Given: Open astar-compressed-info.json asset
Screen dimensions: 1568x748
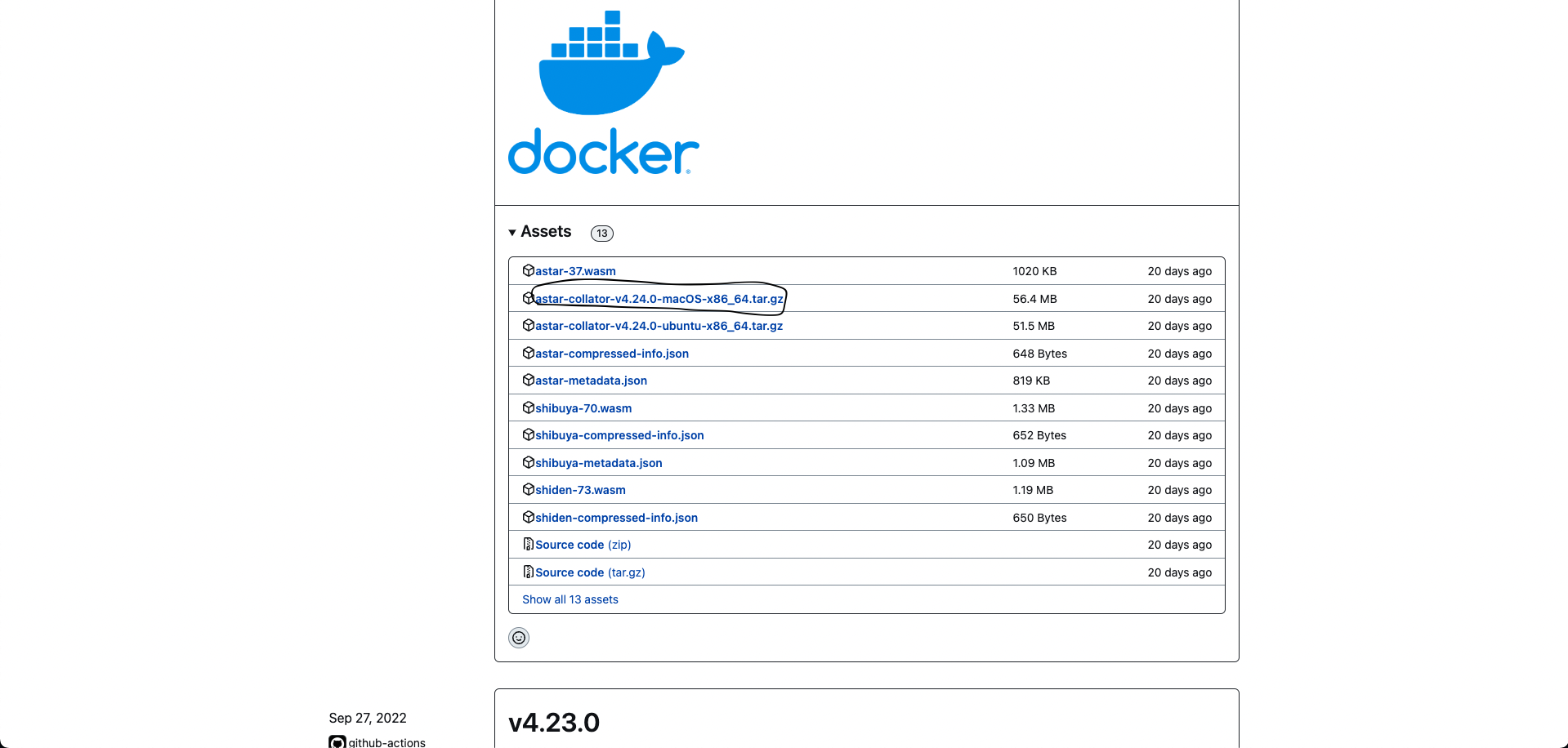Looking at the screenshot, I should 612,354.
